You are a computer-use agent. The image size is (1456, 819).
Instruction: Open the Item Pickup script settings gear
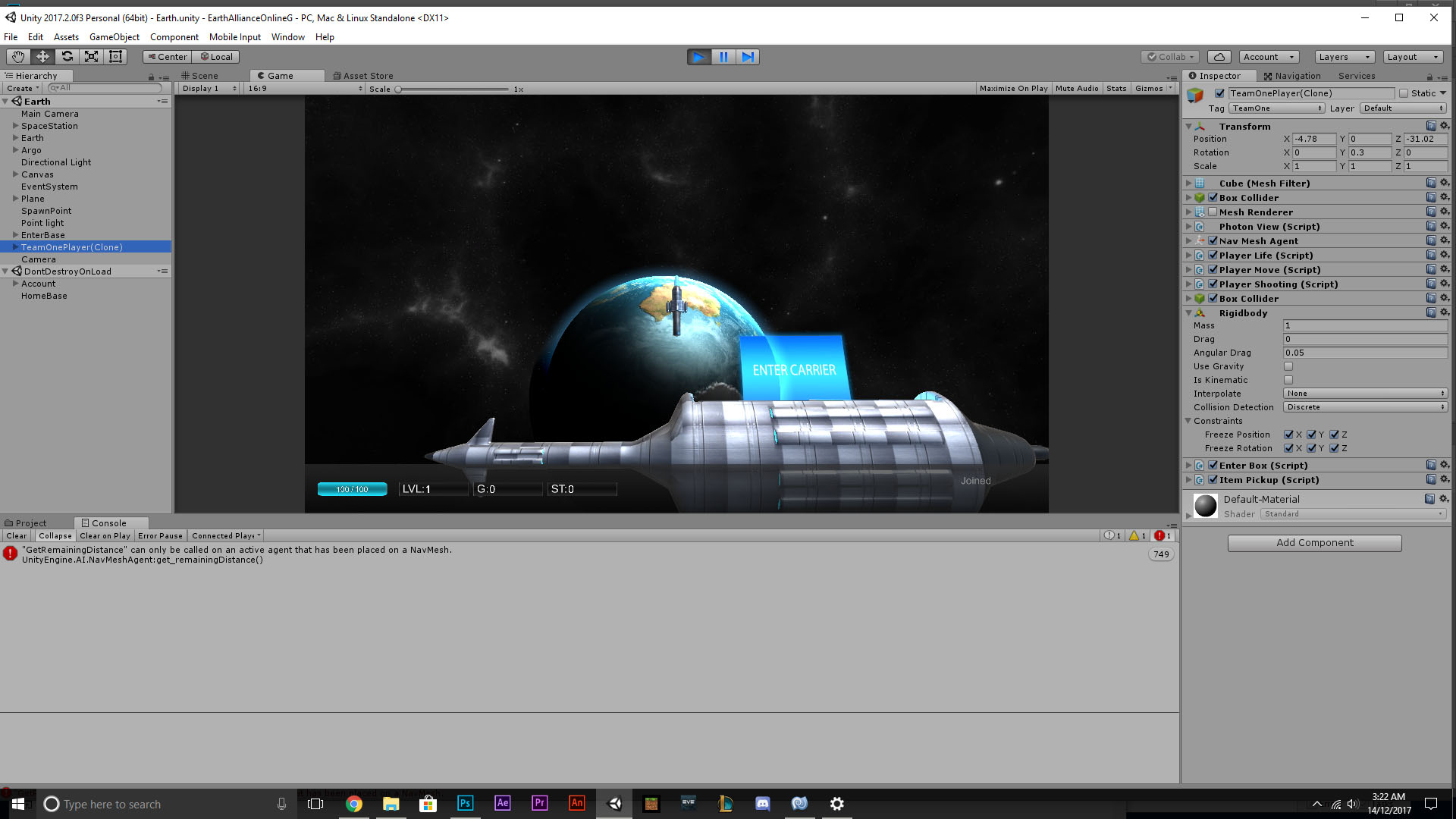coord(1444,479)
